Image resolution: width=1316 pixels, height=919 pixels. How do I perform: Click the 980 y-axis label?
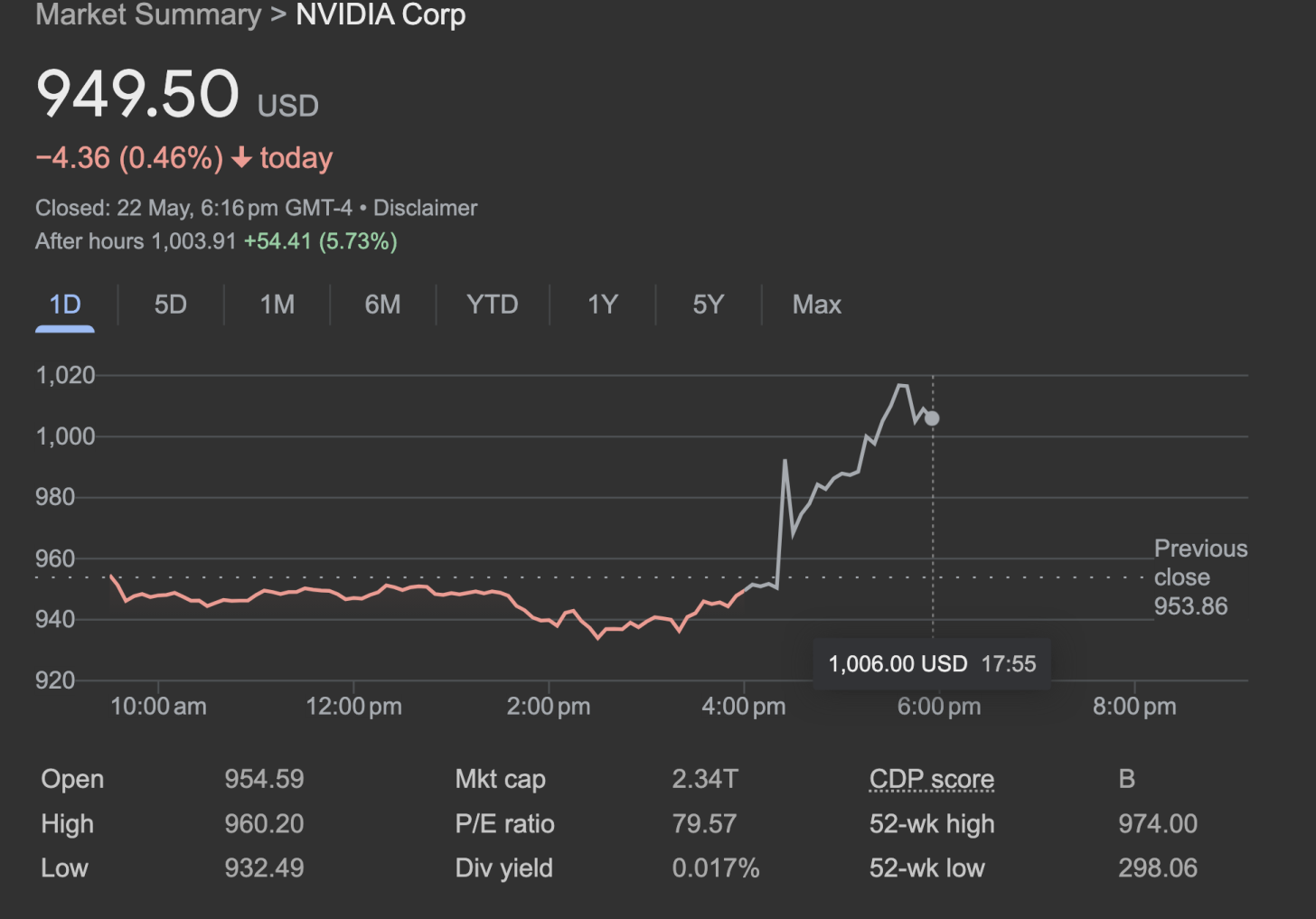pos(55,497)
